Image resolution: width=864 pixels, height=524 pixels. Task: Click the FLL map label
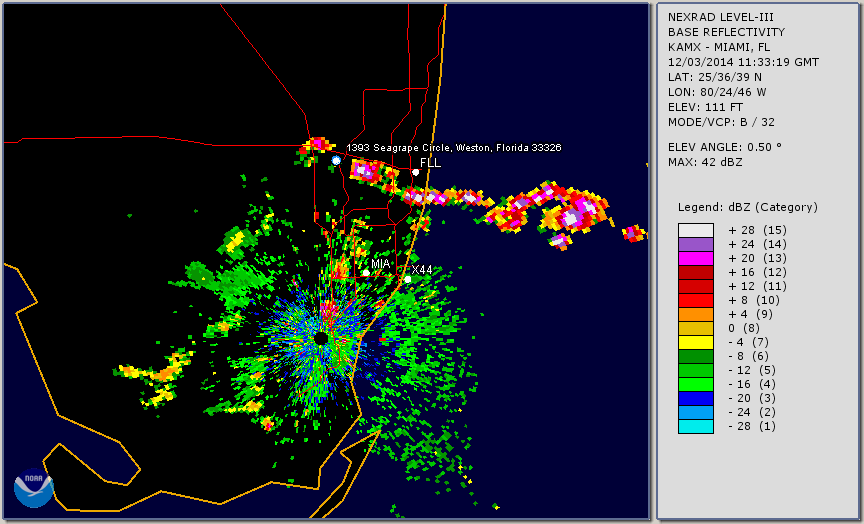click(x=430, y=163)
